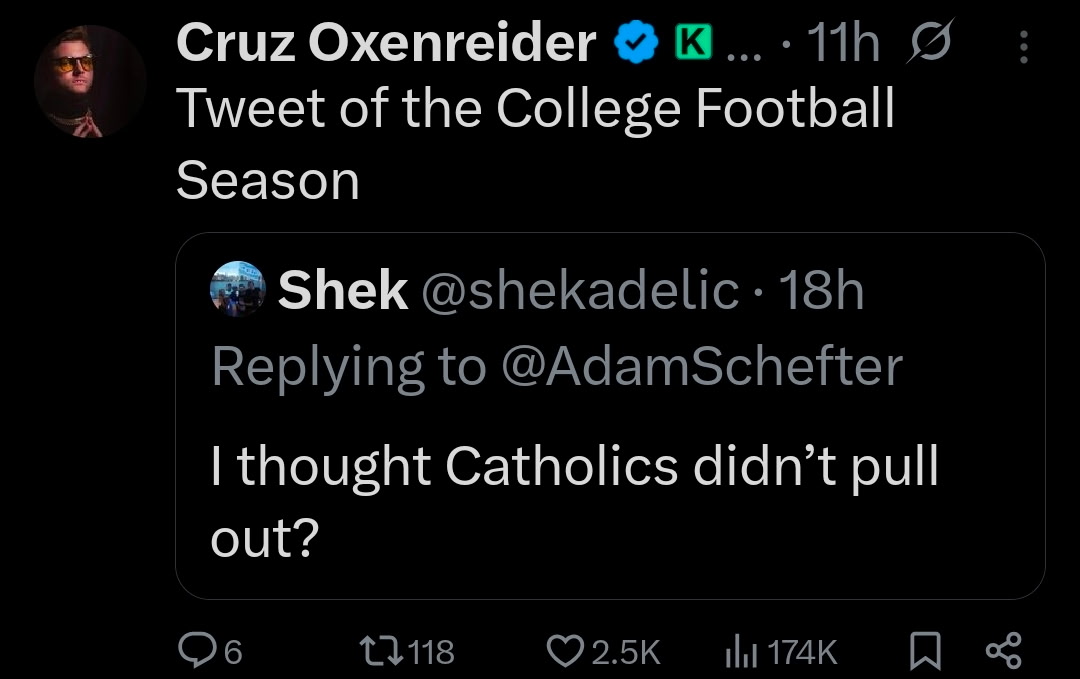
Task: Open the three-dot more options menu
Action: click(1022, 45)
